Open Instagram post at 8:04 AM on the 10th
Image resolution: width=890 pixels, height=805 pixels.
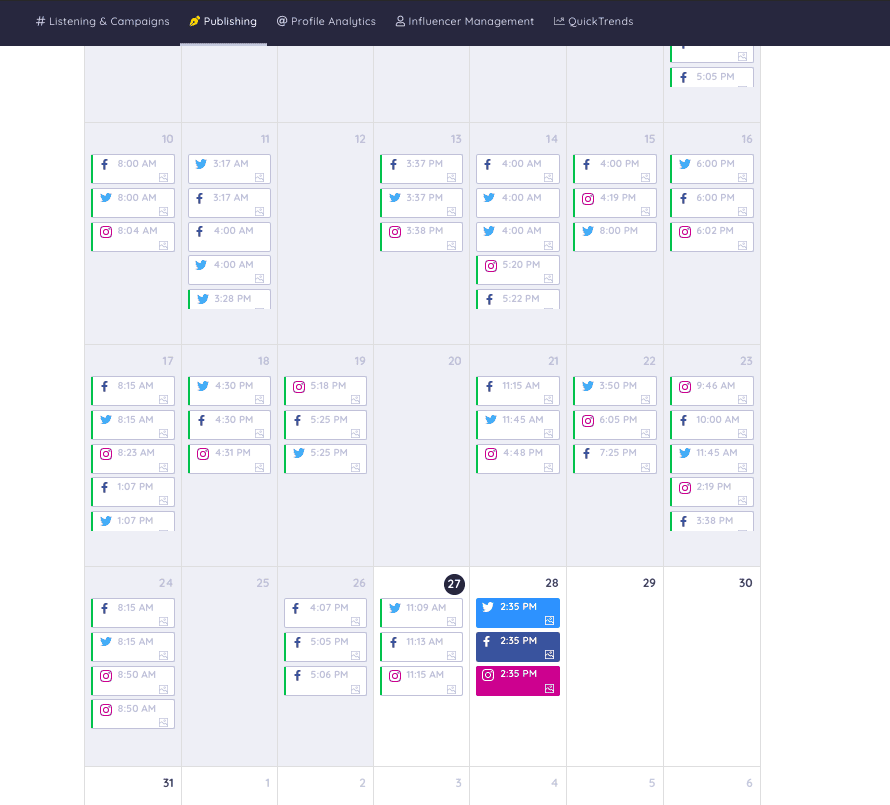(x=133, y=237)
